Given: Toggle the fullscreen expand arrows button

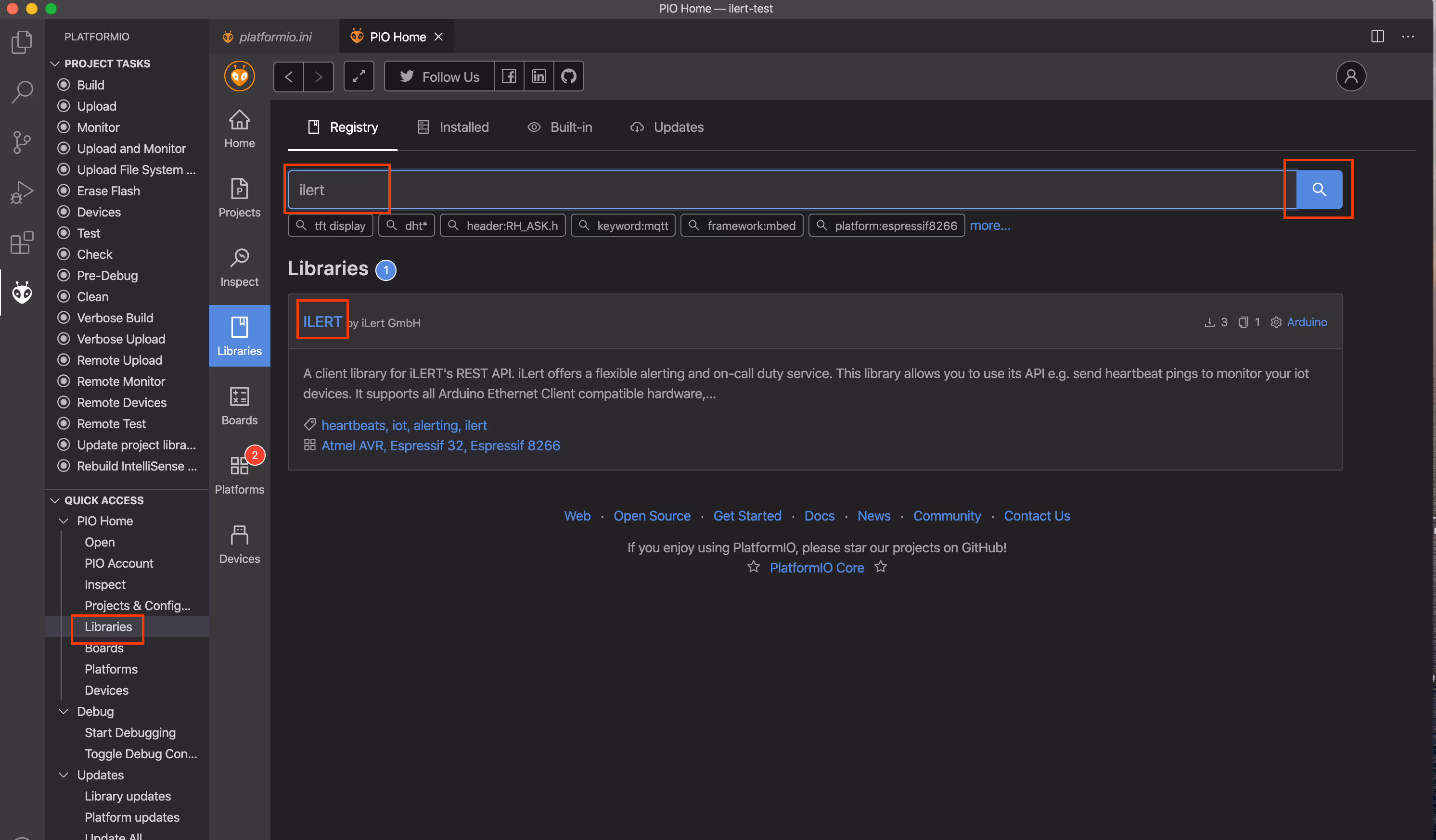Looking at the screenshot, I should 359,76.
